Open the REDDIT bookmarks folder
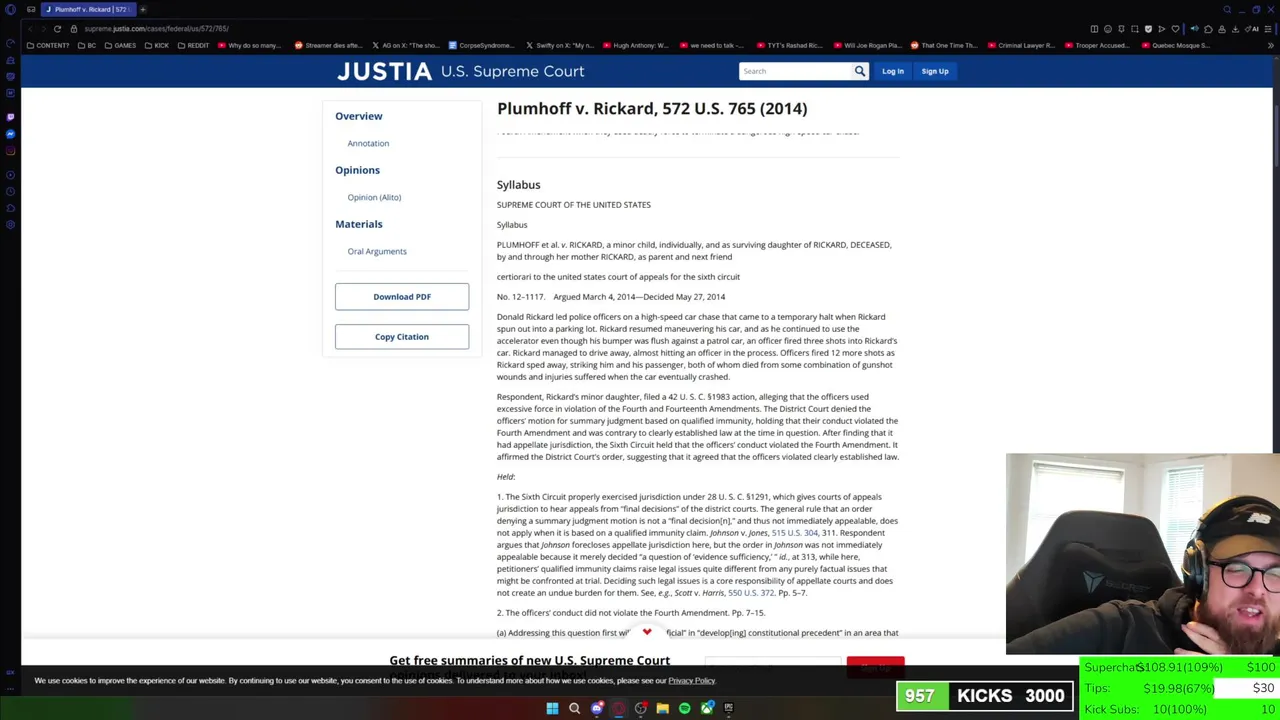1280x720 pixels. [x=194, y=45]
